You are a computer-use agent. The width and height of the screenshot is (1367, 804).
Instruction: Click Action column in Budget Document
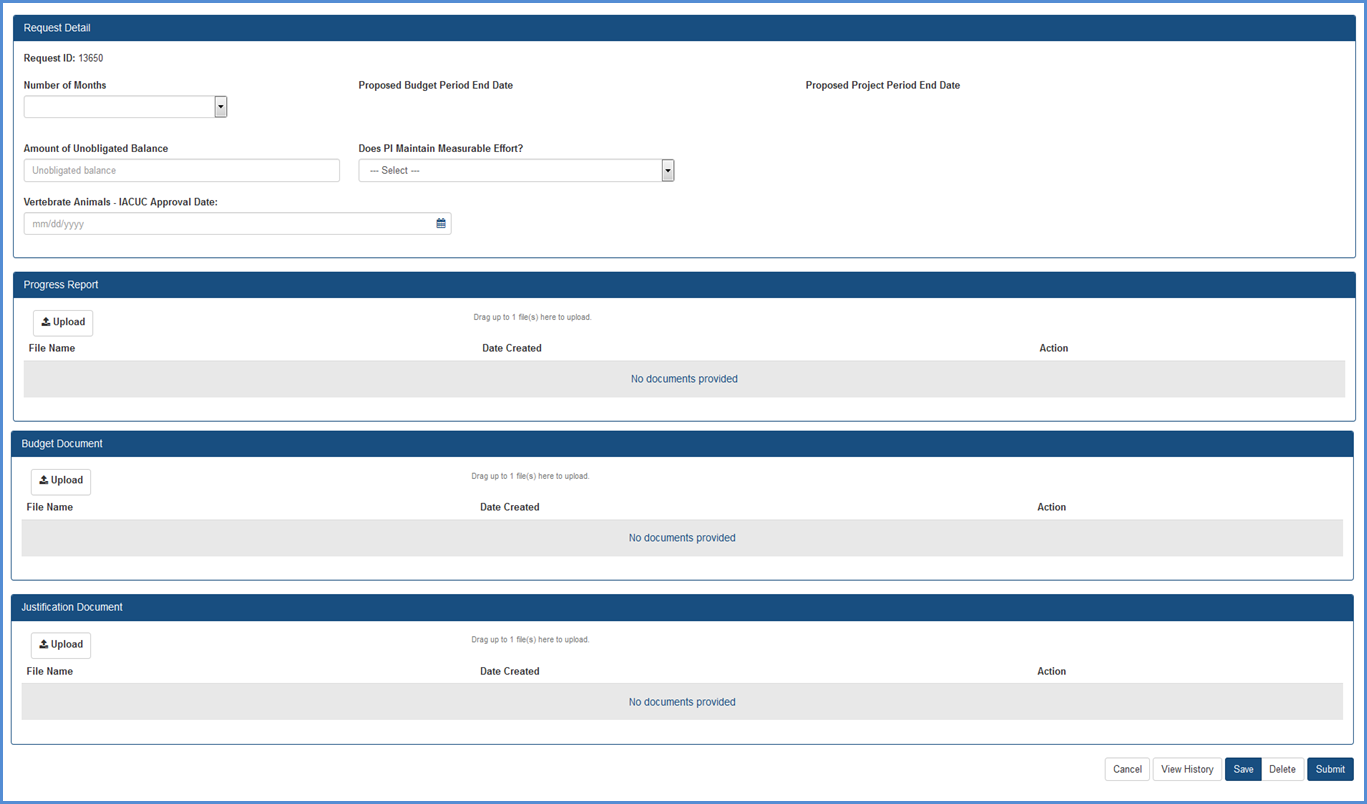[1052, 507]
